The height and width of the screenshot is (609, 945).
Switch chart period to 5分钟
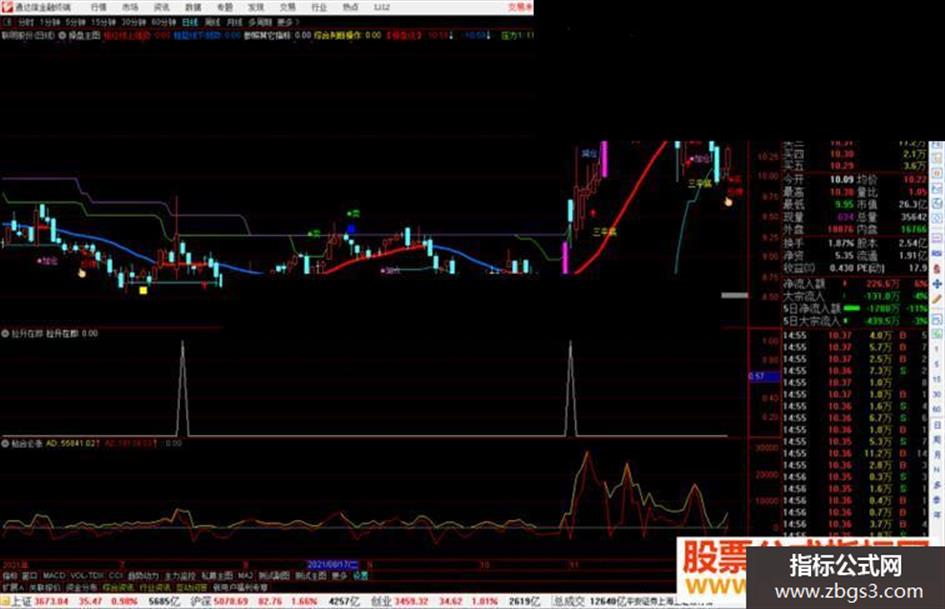click(x=75, y=22)
